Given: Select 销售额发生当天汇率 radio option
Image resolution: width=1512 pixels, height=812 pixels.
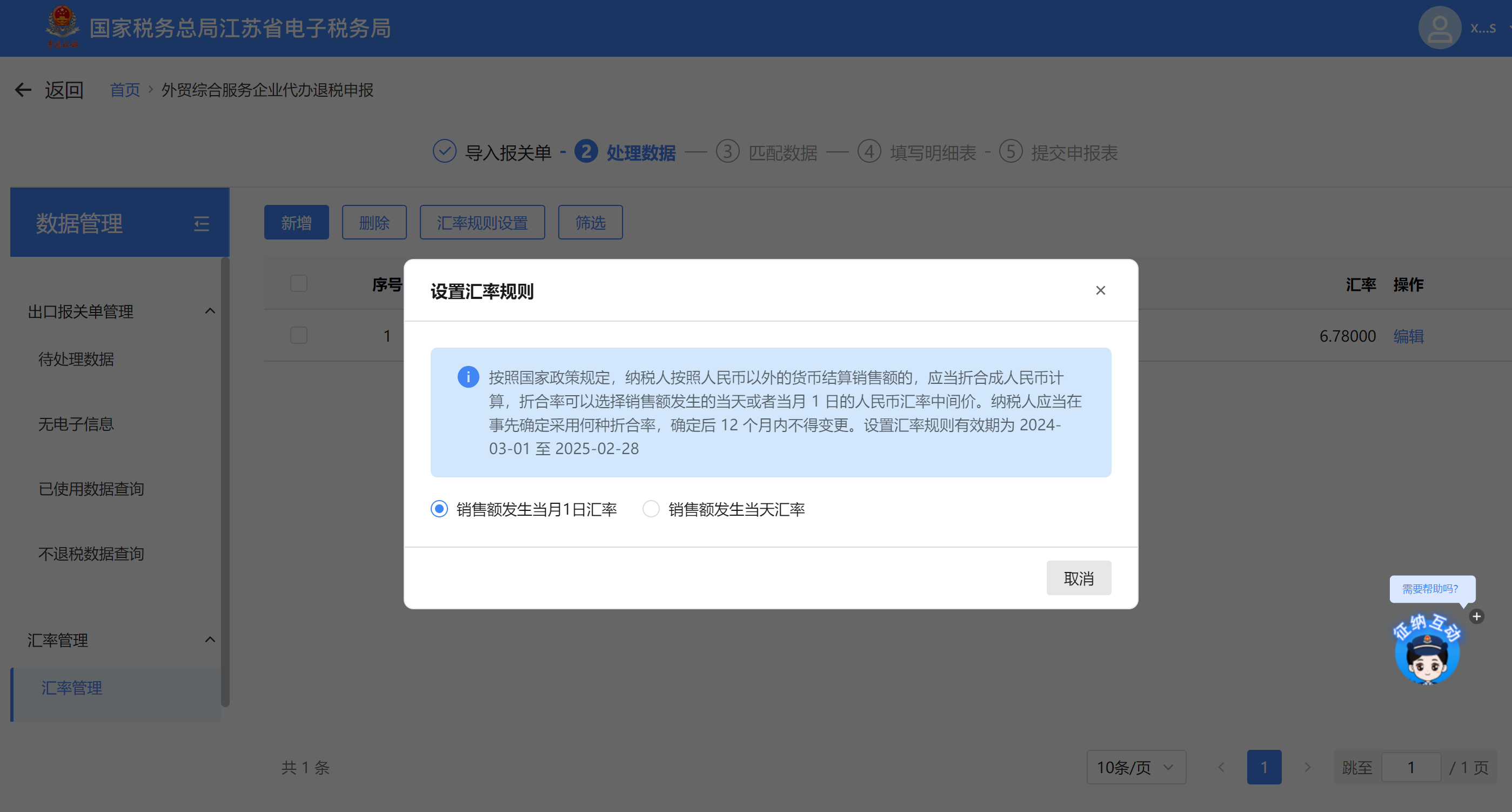Looking at the screenshot, I should point(650,509).
